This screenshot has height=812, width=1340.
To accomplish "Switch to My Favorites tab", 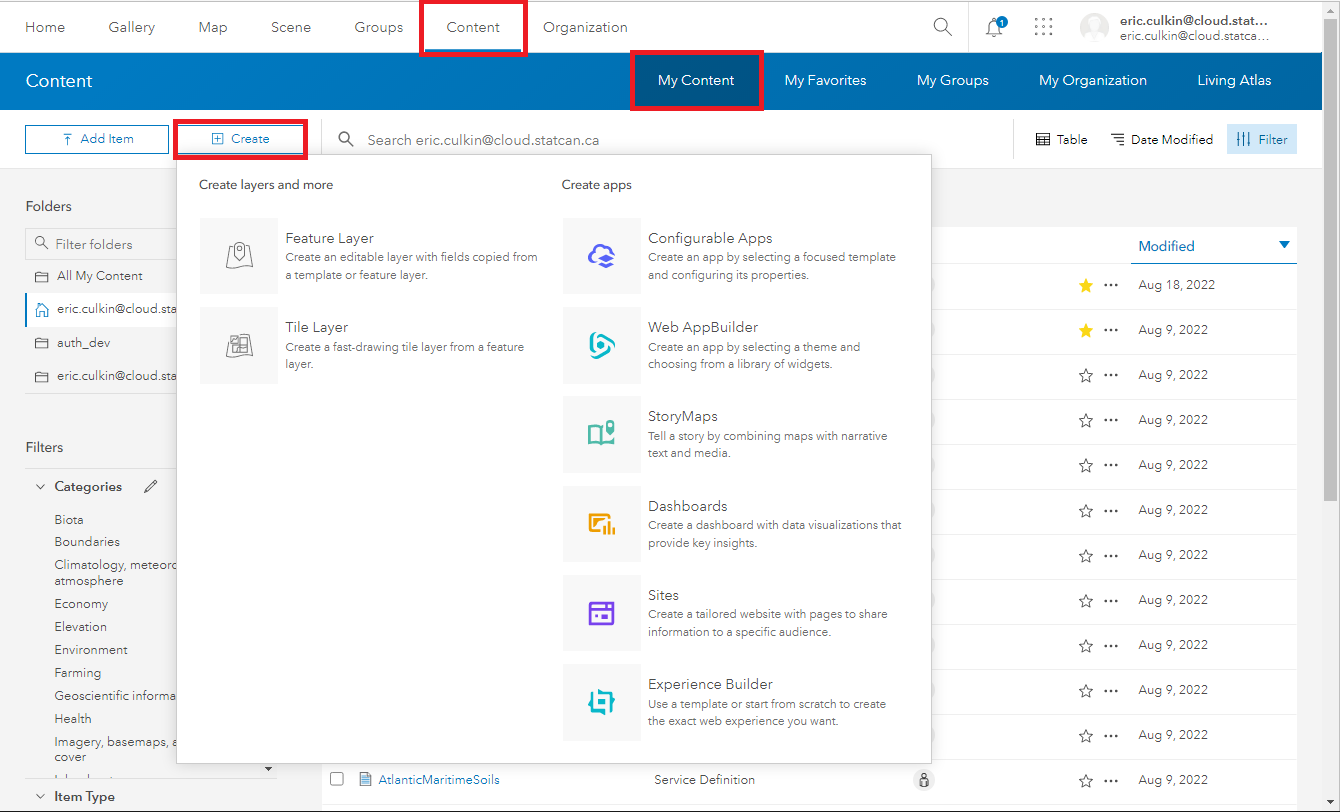I will [825, 80].
